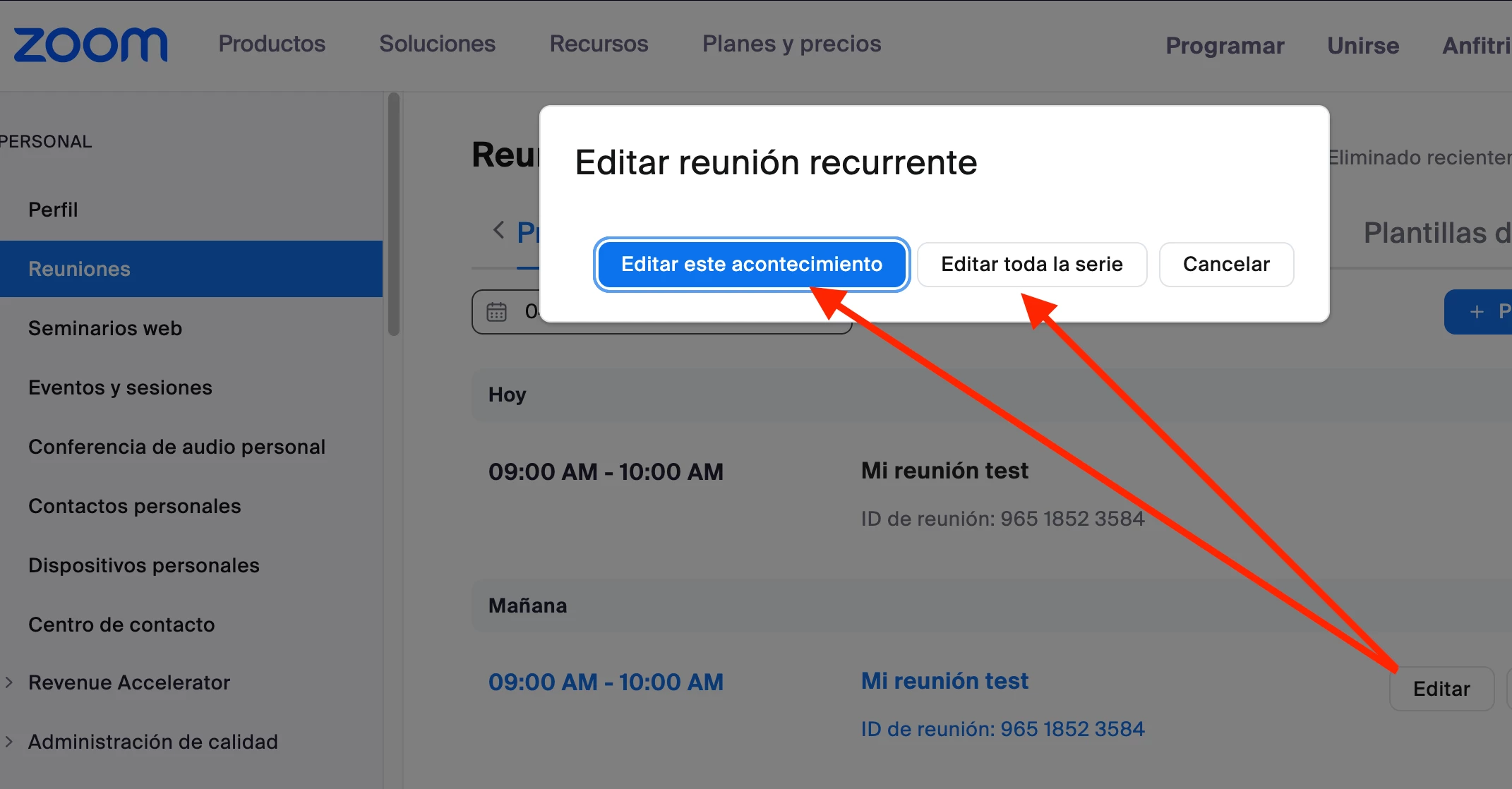Click the plus icon on blue button
The image size is (1512, 789).
tap(1476, 311)
